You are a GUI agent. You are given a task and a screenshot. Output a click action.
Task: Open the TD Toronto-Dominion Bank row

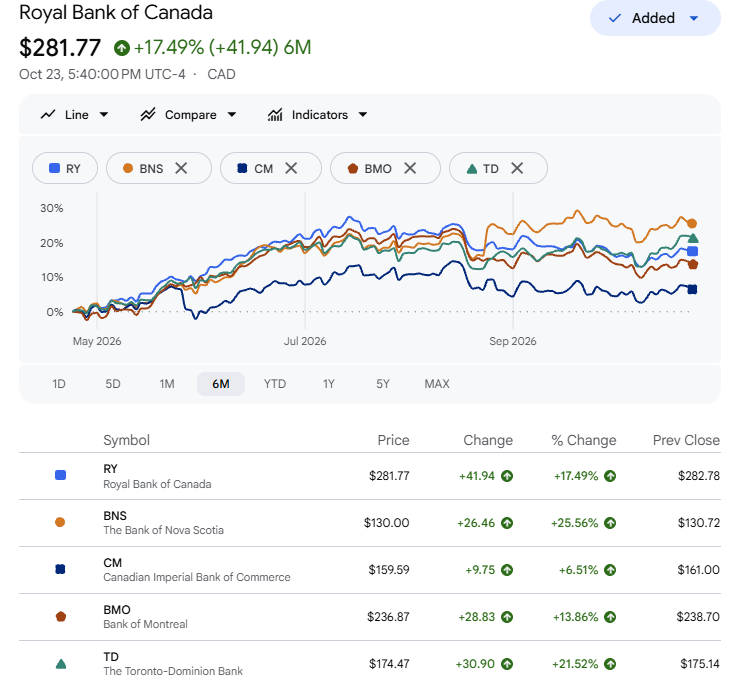[370, 661]
